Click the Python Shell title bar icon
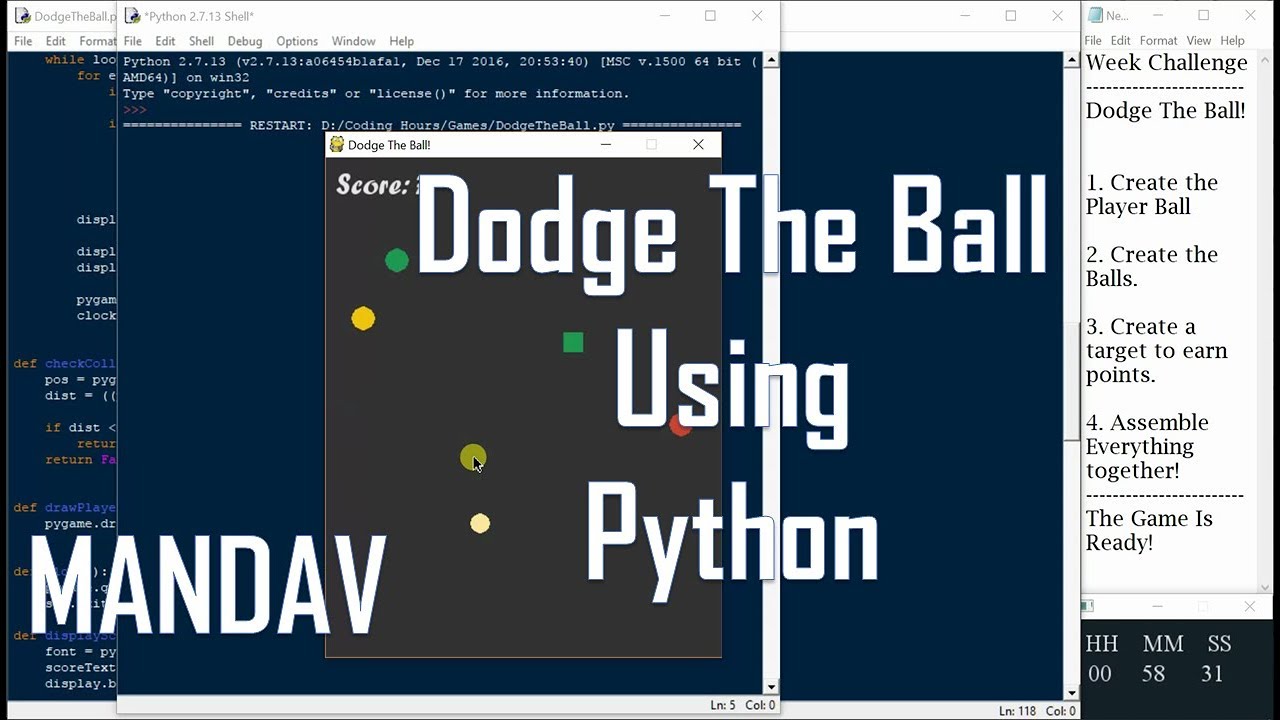 [x=132, y=16]
